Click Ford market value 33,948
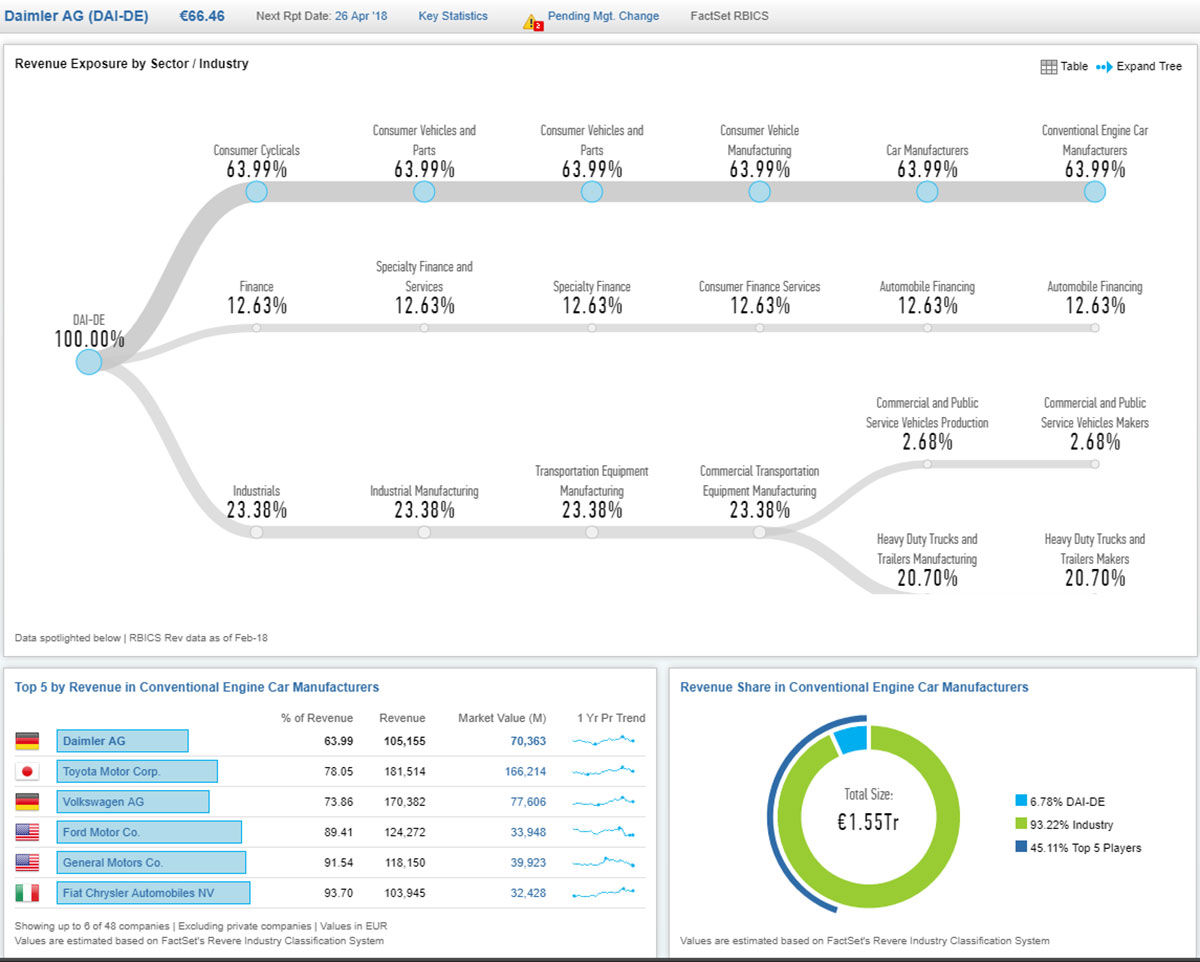This screenshot has width=1200, height=962. 528,832
